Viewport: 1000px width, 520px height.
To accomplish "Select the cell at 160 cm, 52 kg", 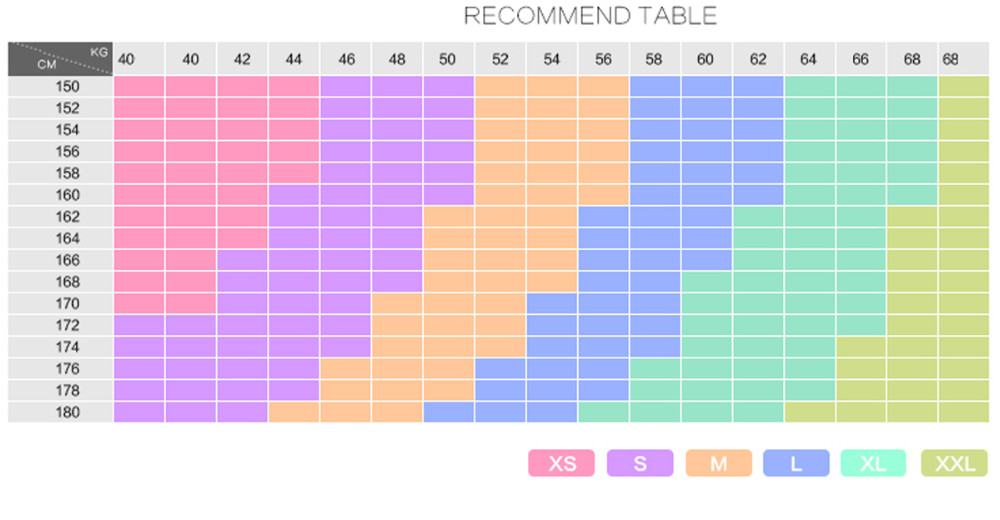I will (x=500, y=195).
